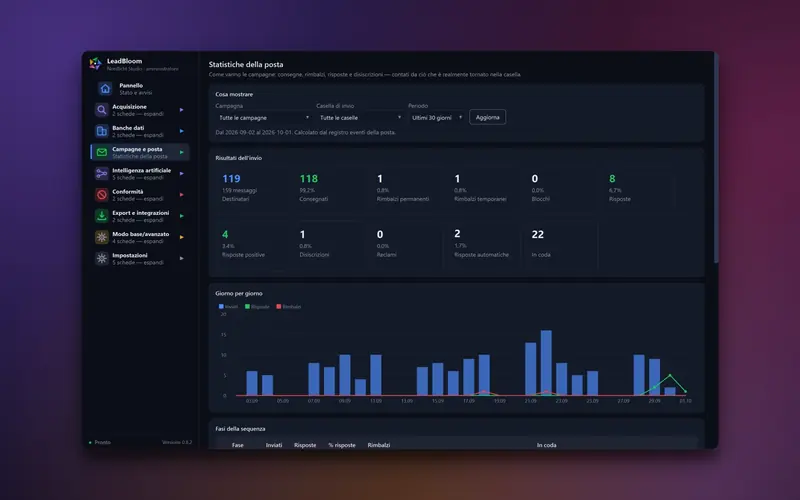Select the Conformità prohibition icon
Image resolution: width=800 pixels, height=500 pixels.
point(102,194)
